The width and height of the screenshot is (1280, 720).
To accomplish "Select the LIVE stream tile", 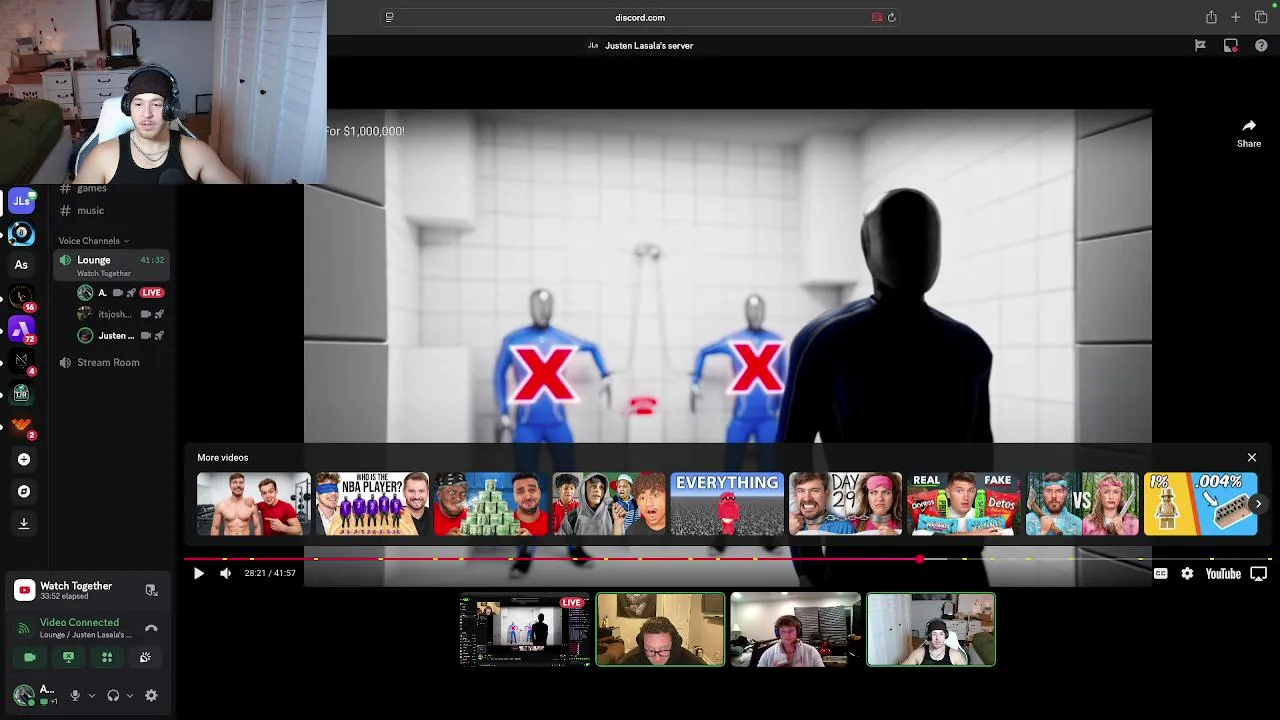I will [x=525, y=630].
